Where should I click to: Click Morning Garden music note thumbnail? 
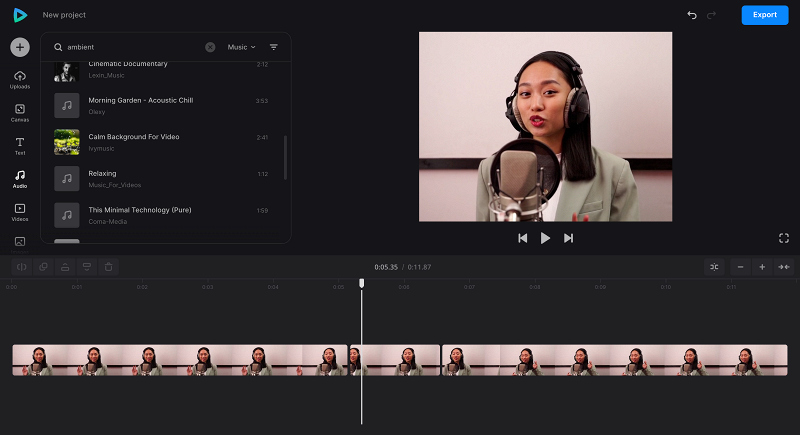(67, 106)
